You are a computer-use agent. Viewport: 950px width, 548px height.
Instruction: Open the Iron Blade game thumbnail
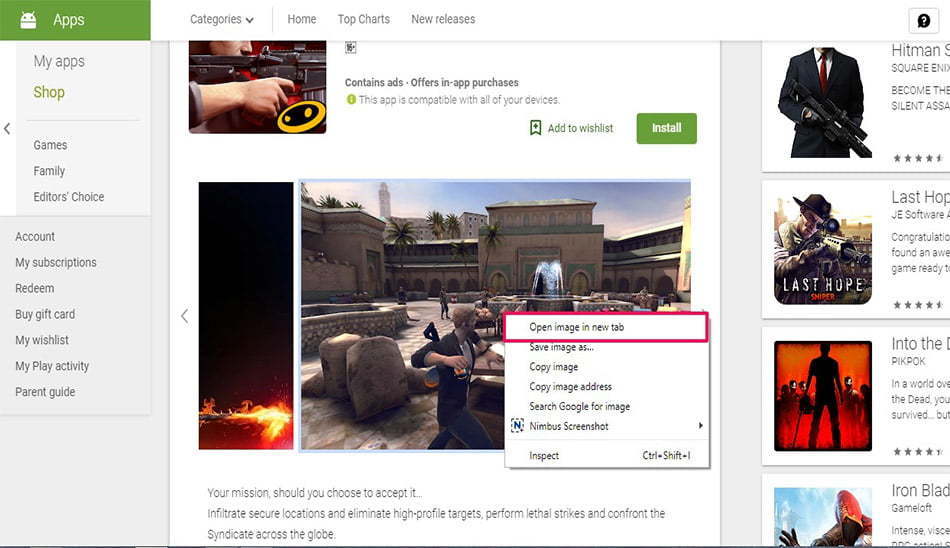(x=823, y=516)
